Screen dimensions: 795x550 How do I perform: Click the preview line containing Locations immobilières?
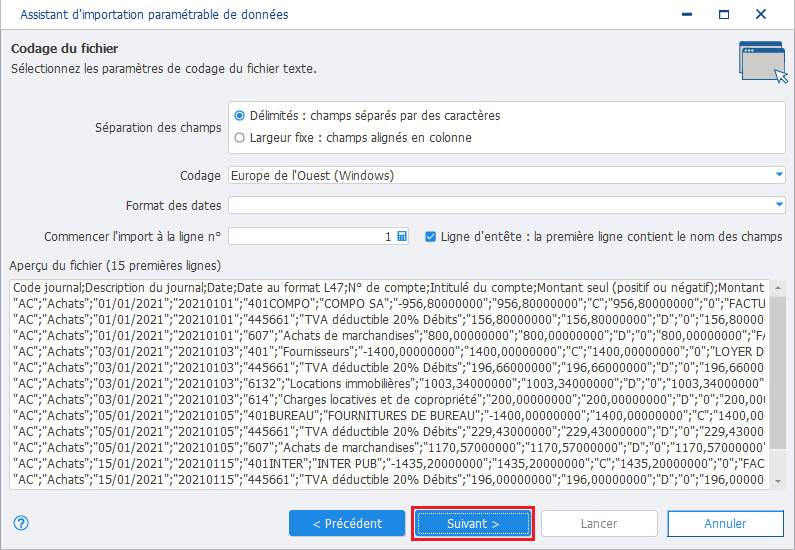(388, 384)
